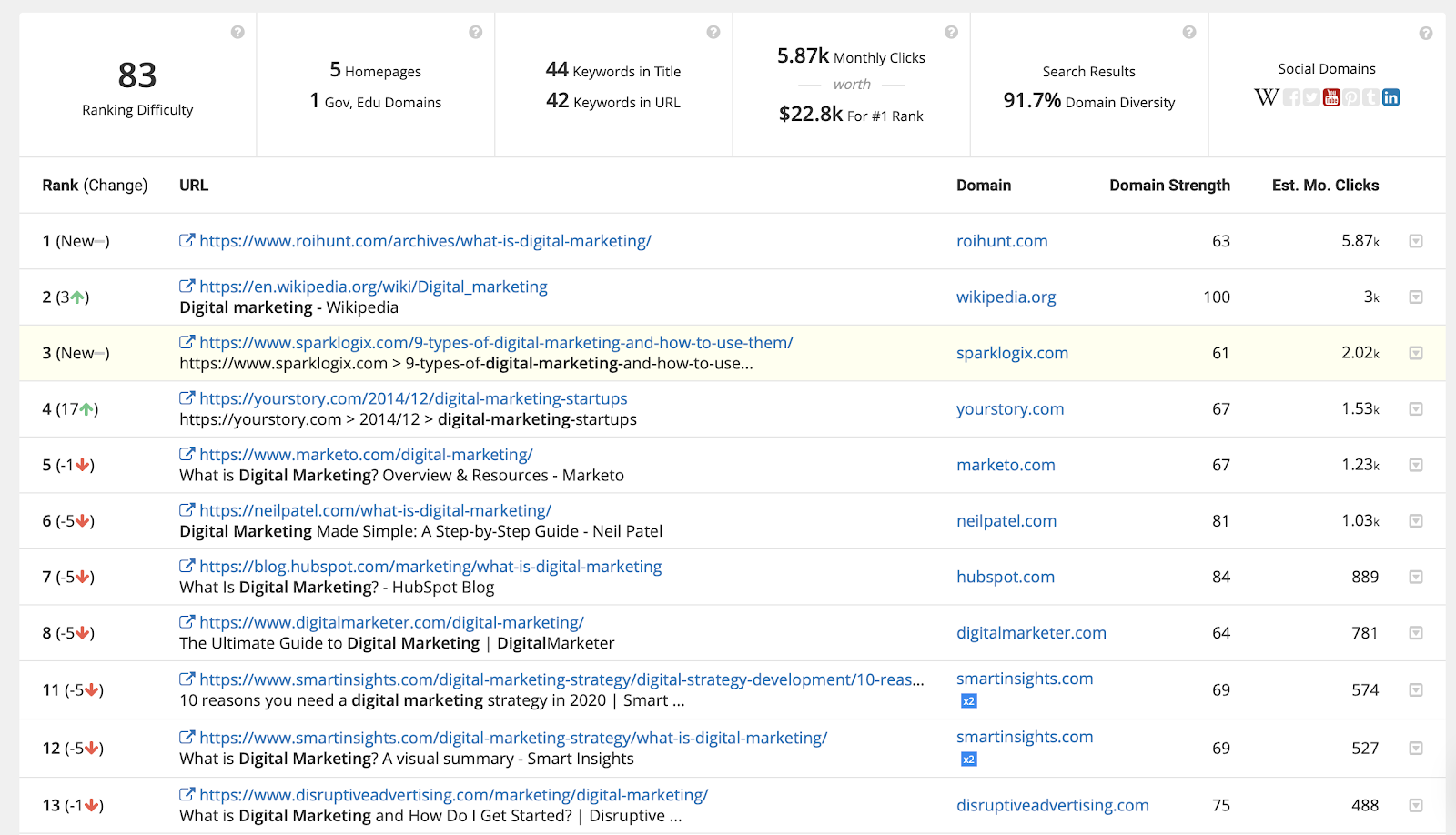Click the marketo.com domain link
This screenshot has height=835, width=1456.
[1006, 465]
